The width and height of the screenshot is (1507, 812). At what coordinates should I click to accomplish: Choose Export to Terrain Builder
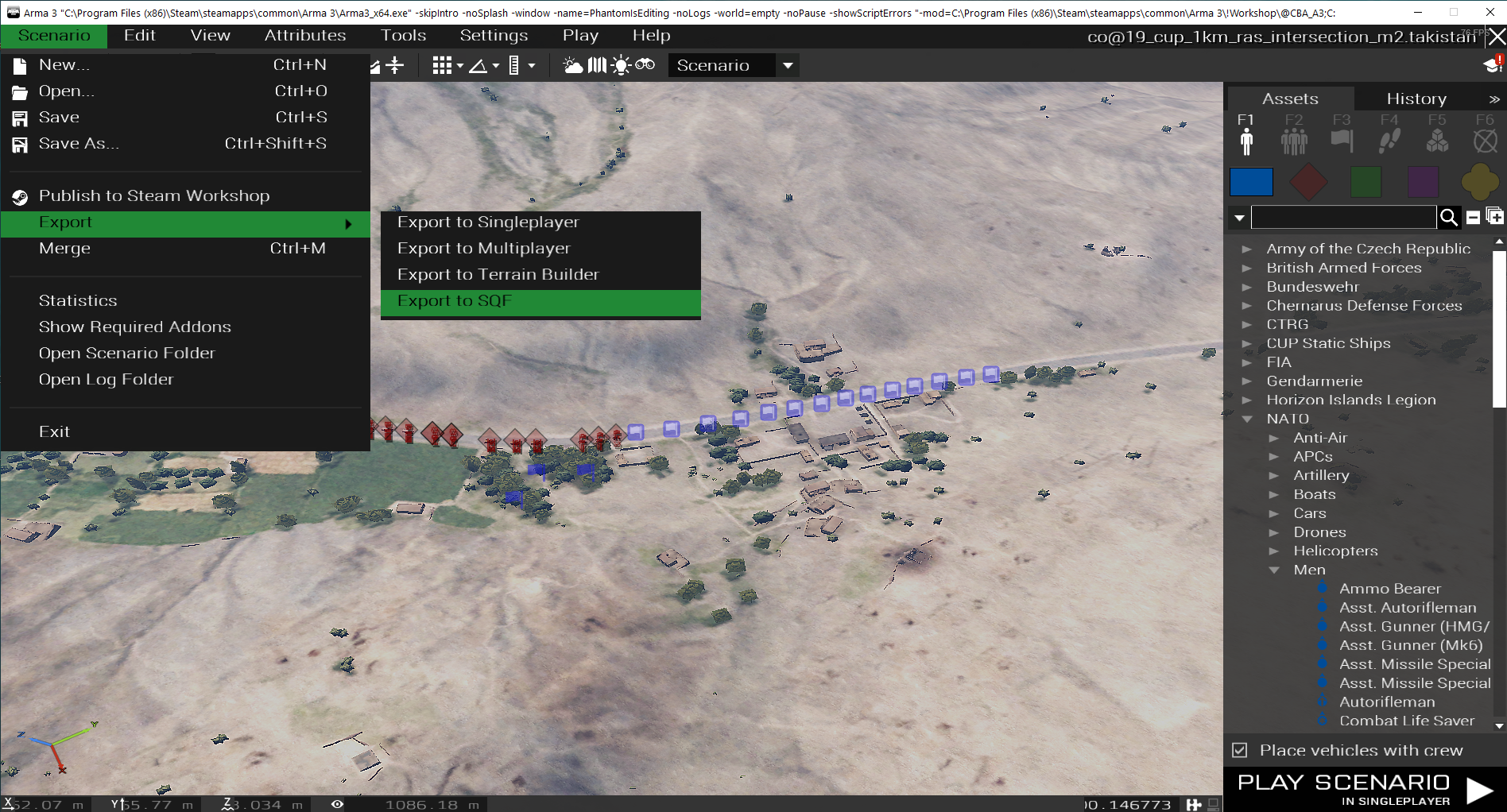pyautogui.click(x=540, y=275)
